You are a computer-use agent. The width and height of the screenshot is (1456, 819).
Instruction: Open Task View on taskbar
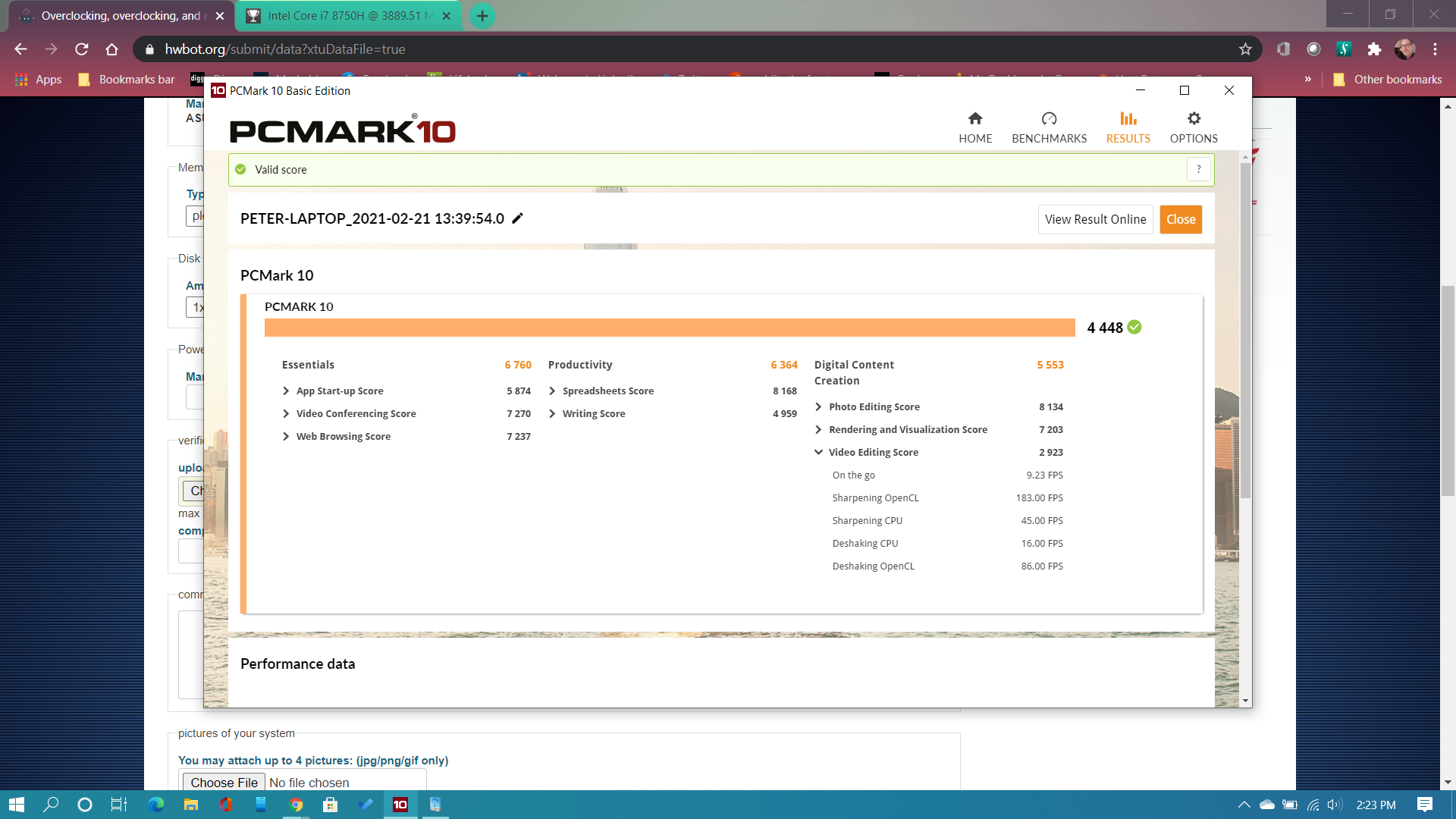(119, 805)
